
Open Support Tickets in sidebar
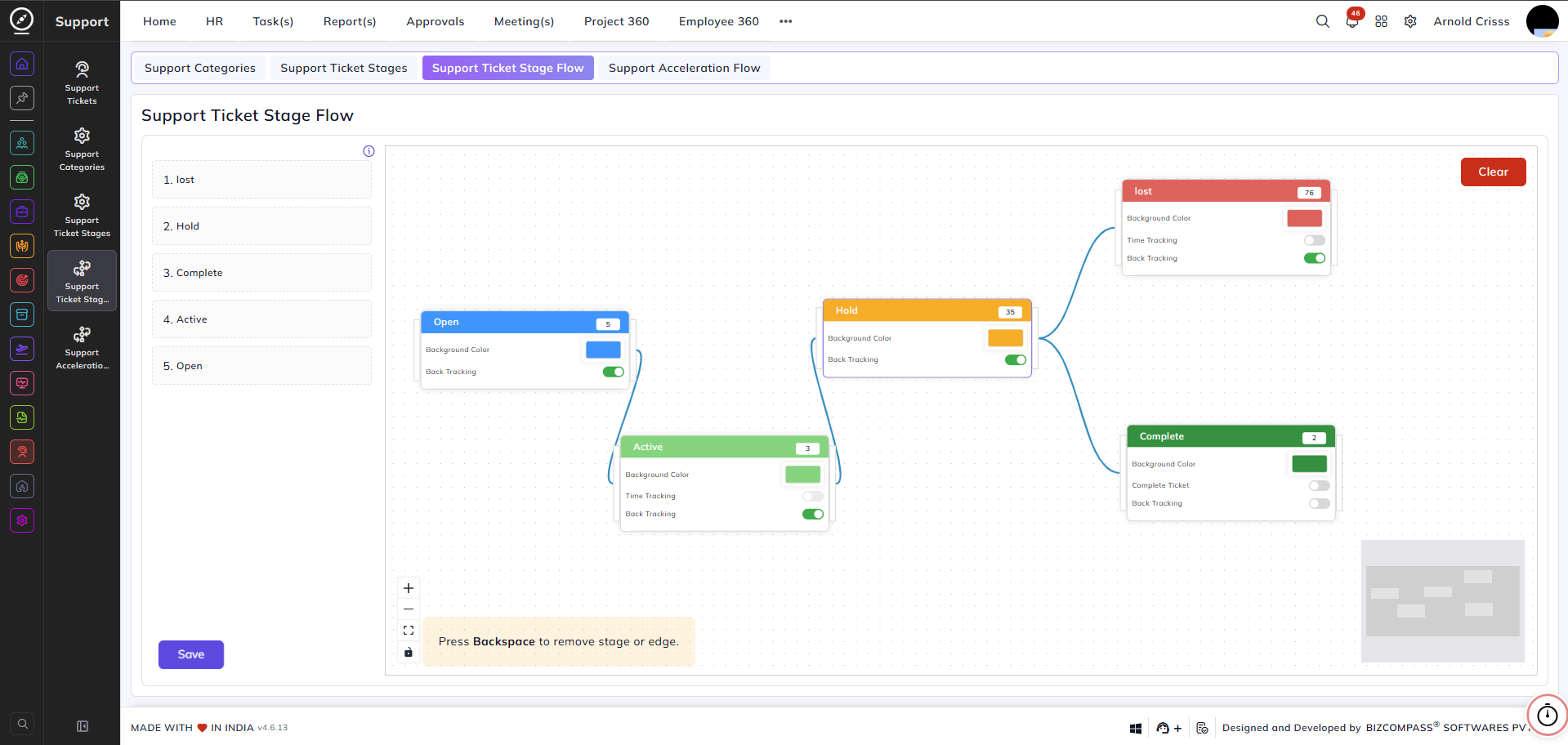pyautogui.click(x=82, y=83)
